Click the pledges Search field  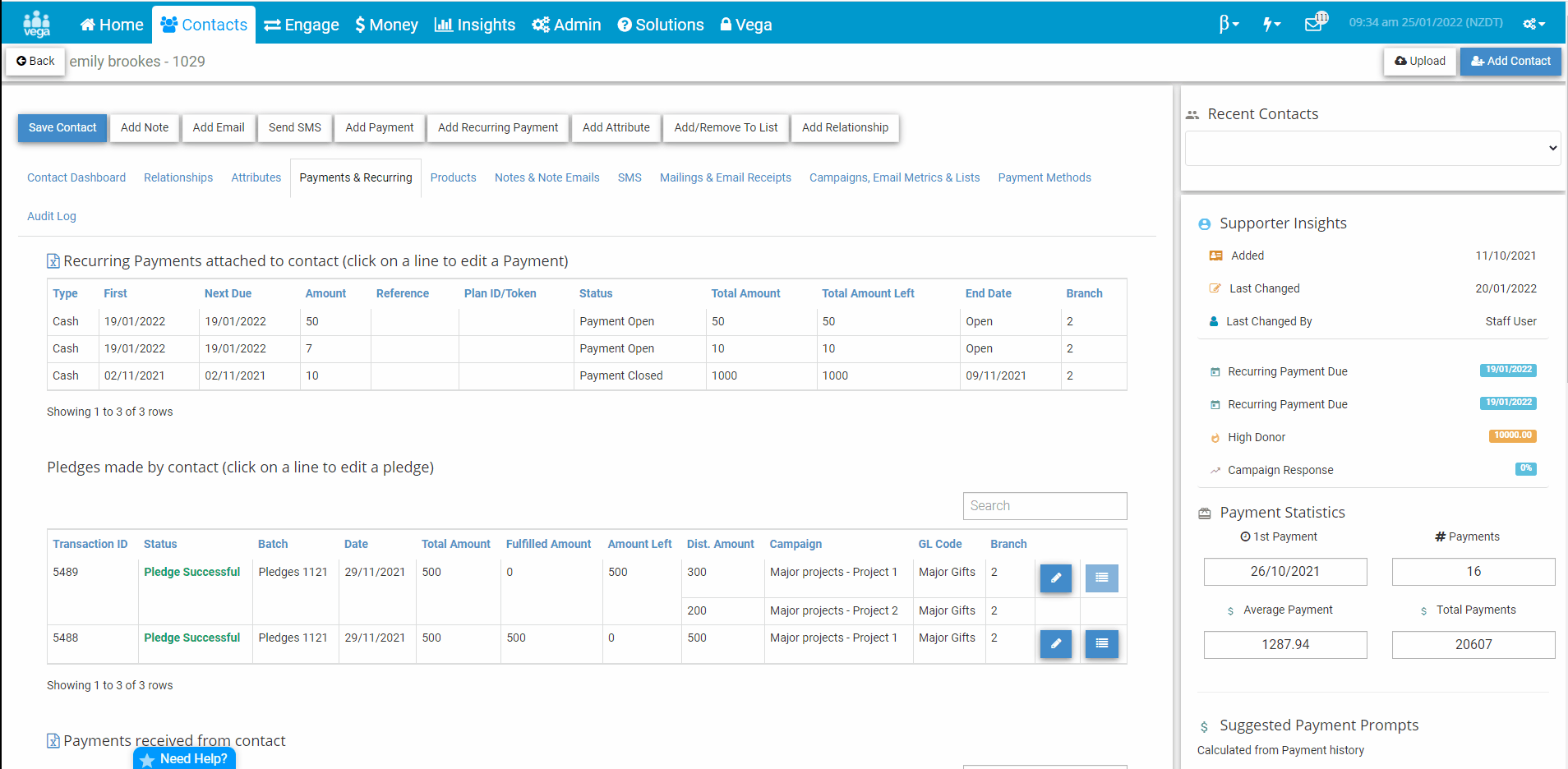click(1045, 506)
